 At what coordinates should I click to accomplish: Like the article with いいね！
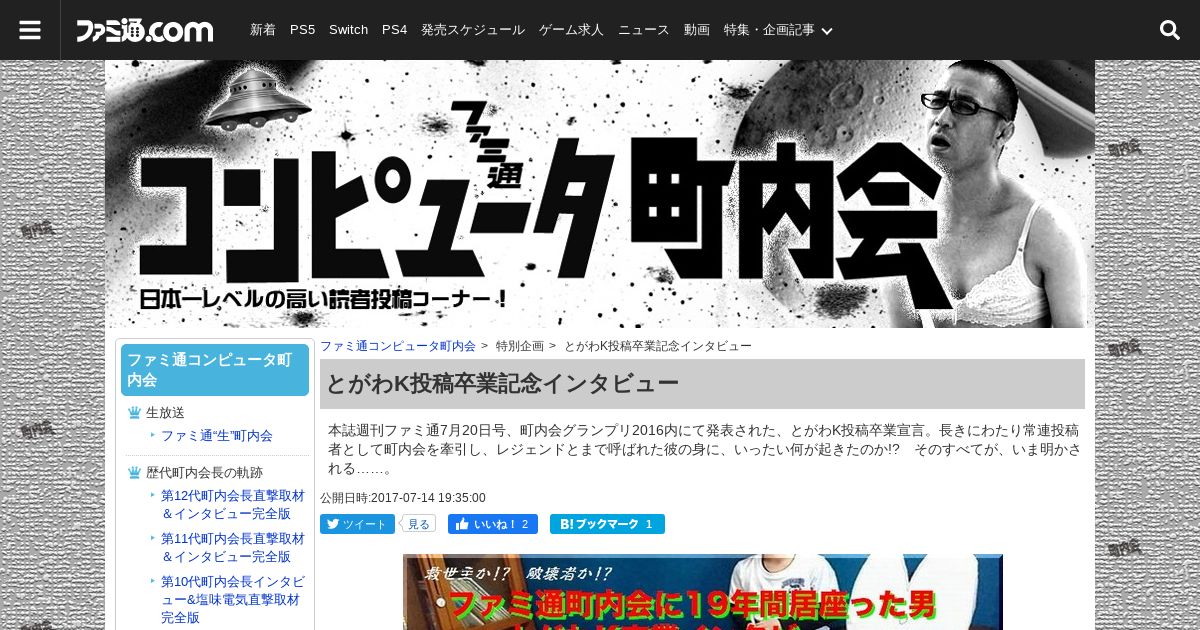493,524
